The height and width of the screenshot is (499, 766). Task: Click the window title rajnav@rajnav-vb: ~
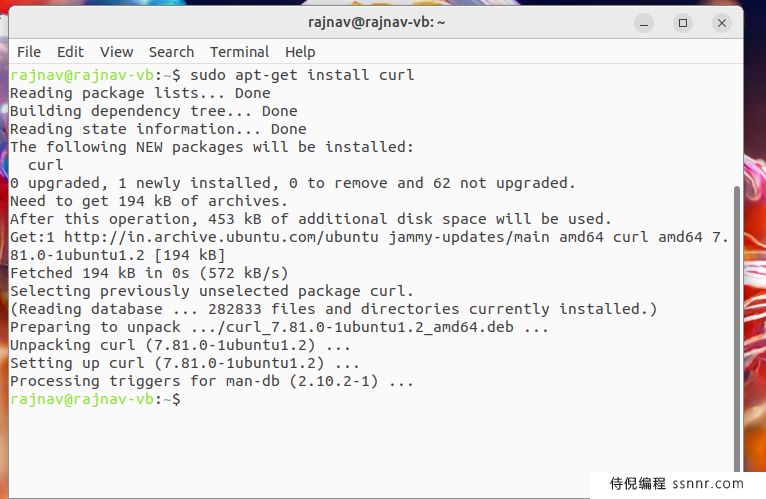pos(377,22)
